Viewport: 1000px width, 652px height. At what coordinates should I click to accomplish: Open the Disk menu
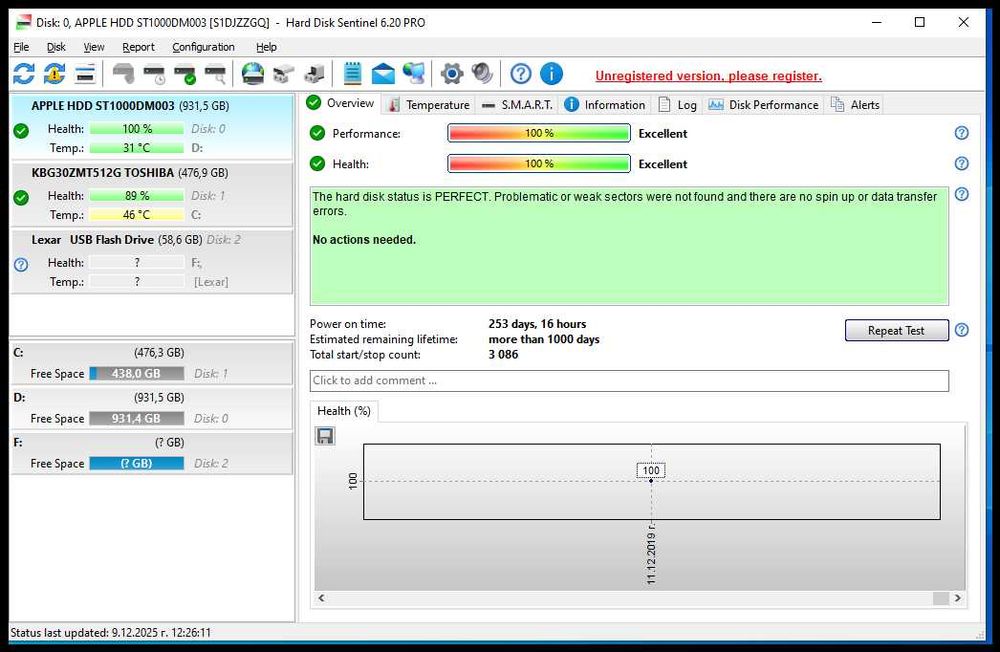pos(56,47)
